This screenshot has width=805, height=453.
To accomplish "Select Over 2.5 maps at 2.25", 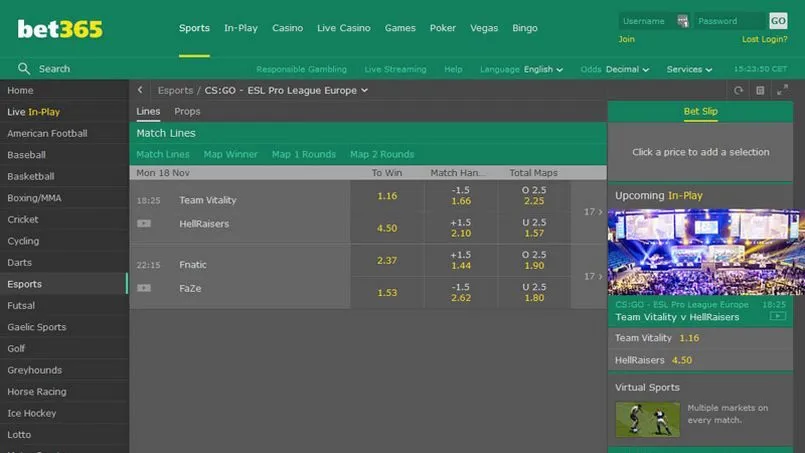I will (534, 196).
